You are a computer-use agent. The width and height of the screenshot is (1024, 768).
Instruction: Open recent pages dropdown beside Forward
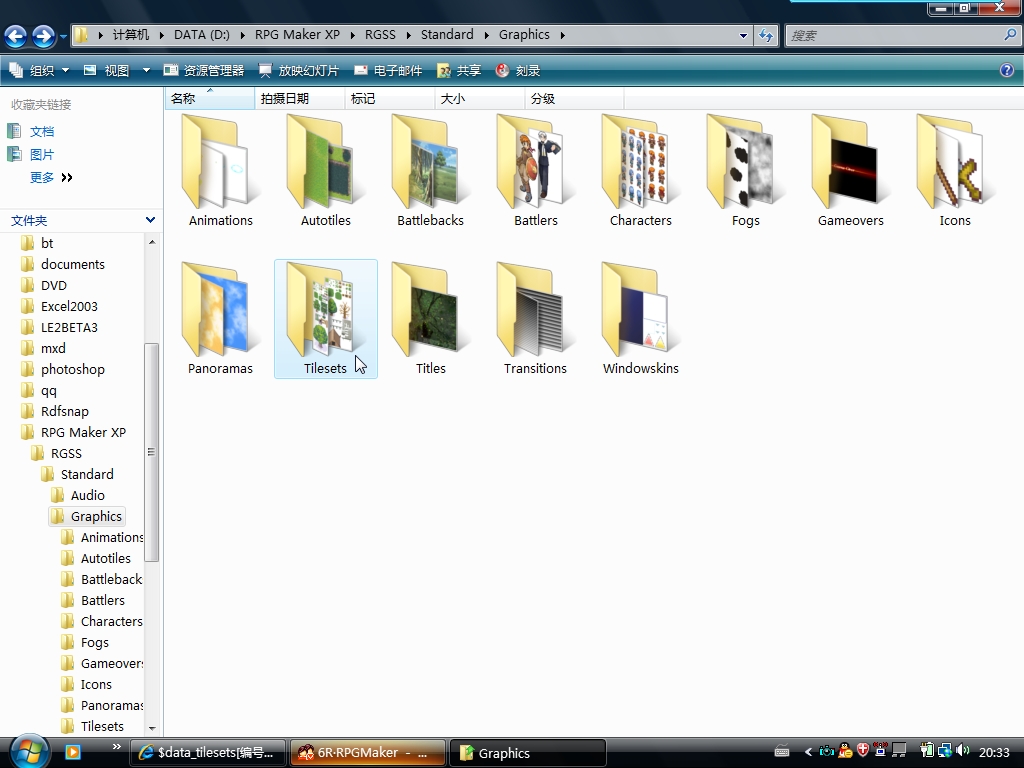tap(63, 37)
